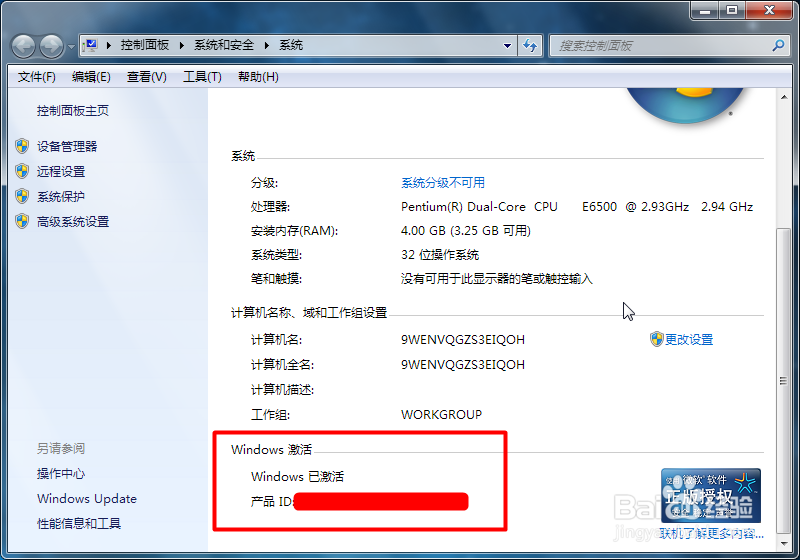The image size is (800, 560).
Task: Open 设备管理器 link
Action: [67, 146]
